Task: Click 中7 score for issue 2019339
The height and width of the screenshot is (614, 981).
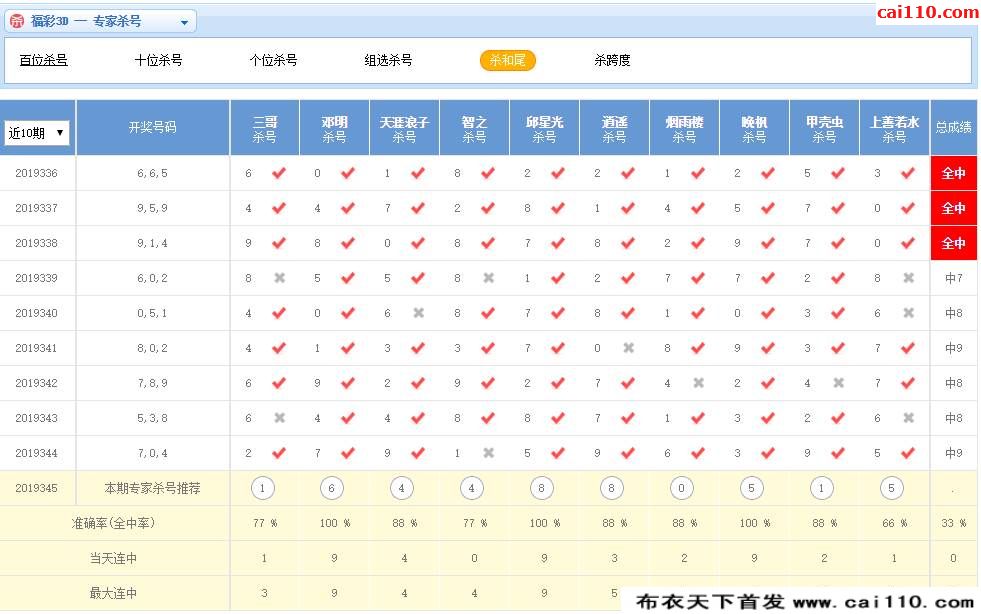Action: [x=954, y=278]
